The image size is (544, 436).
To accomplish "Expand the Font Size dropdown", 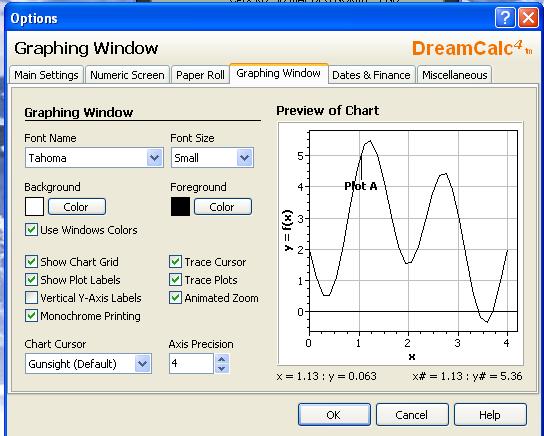I will tap(245, 158).
